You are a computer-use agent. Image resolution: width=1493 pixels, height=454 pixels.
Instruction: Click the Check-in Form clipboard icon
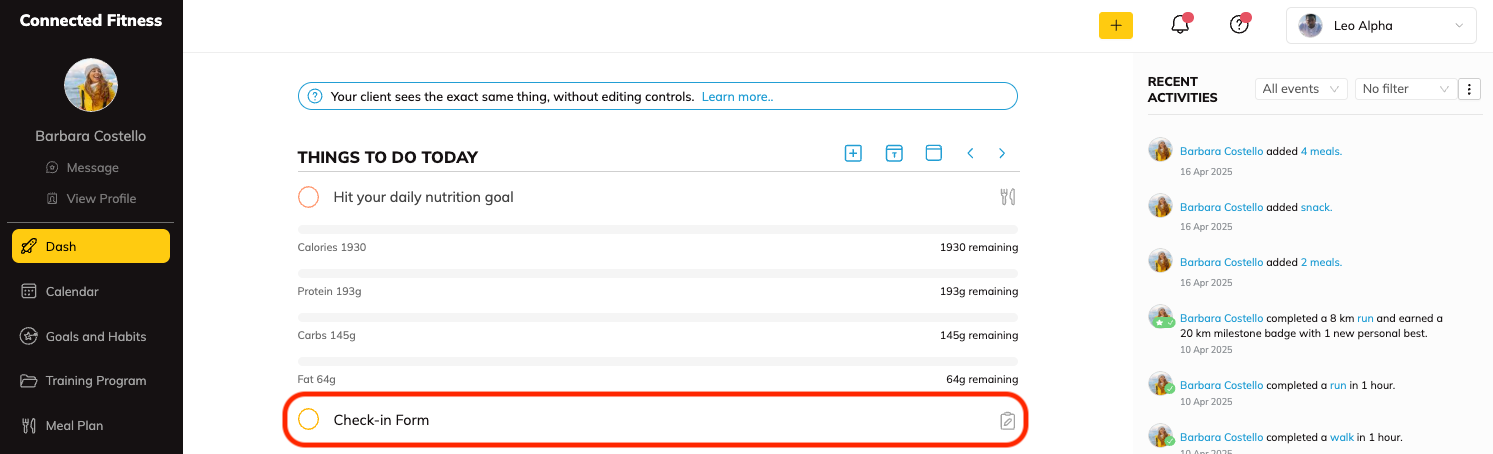[x=1007, y=421]
